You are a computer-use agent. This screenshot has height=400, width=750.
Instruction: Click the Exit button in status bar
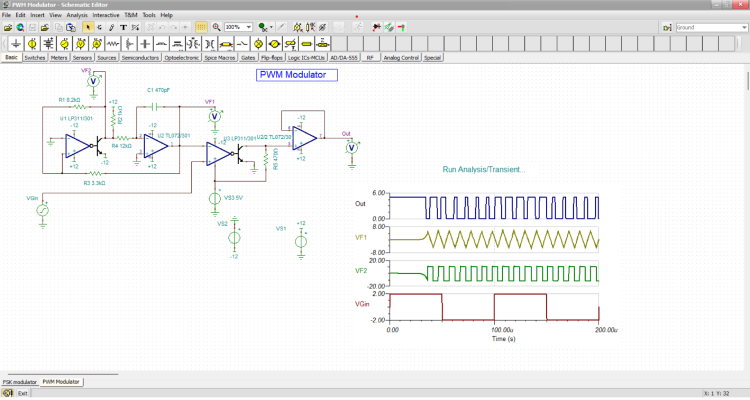[21, 394]
